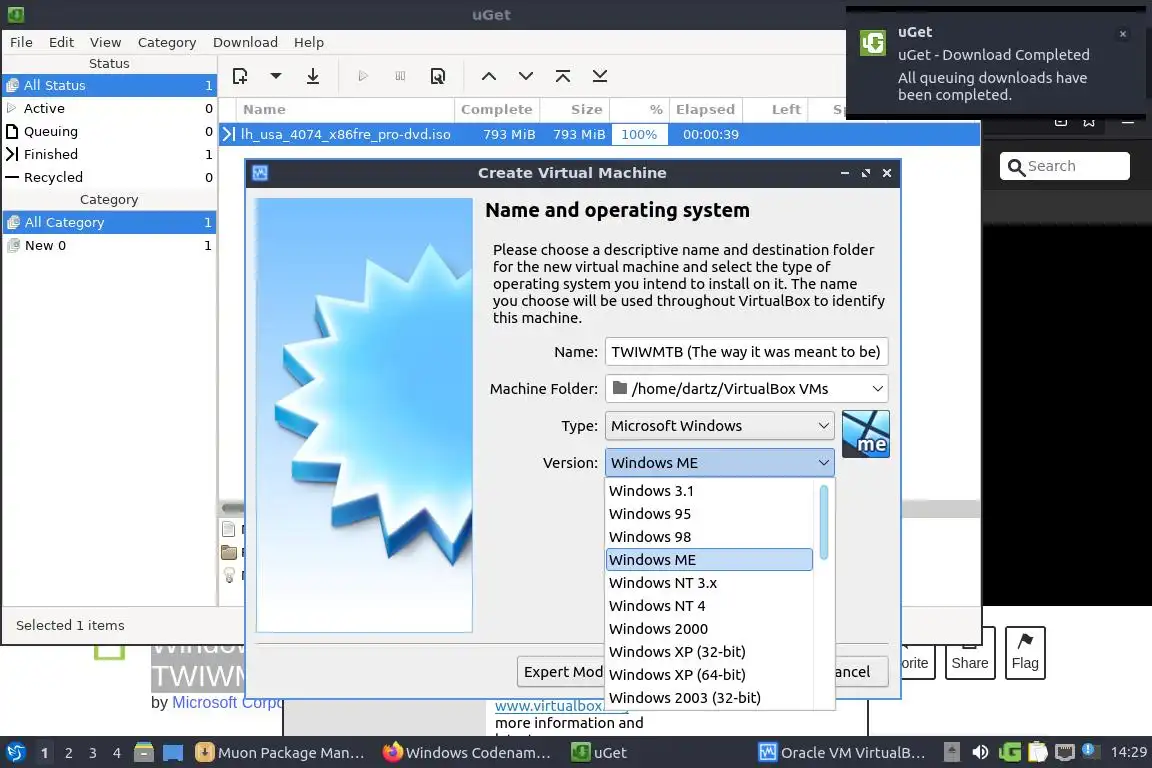Switch to Muon Package Manager taskbar entry
This screenshot has height=768, width=1152.
[x=280, y=753]
